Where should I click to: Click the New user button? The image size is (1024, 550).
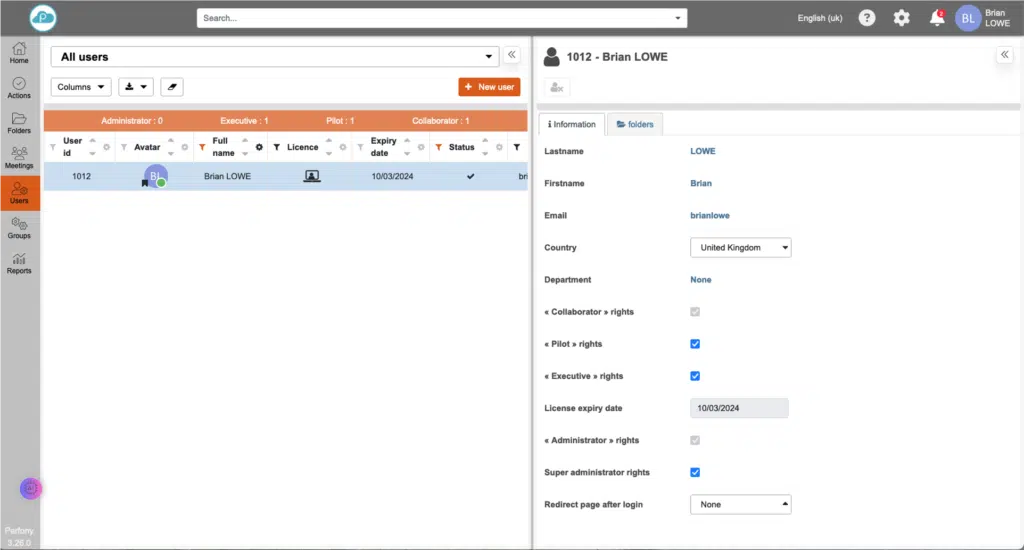(489, 87)
